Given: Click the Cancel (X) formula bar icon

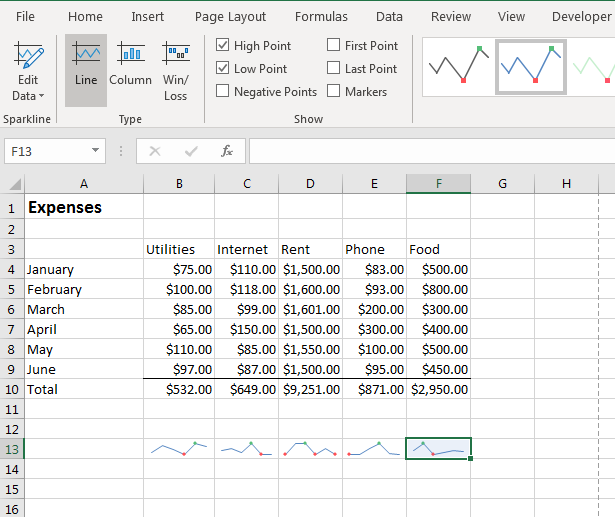Looking at the screenshot, I should click(155, 151).
